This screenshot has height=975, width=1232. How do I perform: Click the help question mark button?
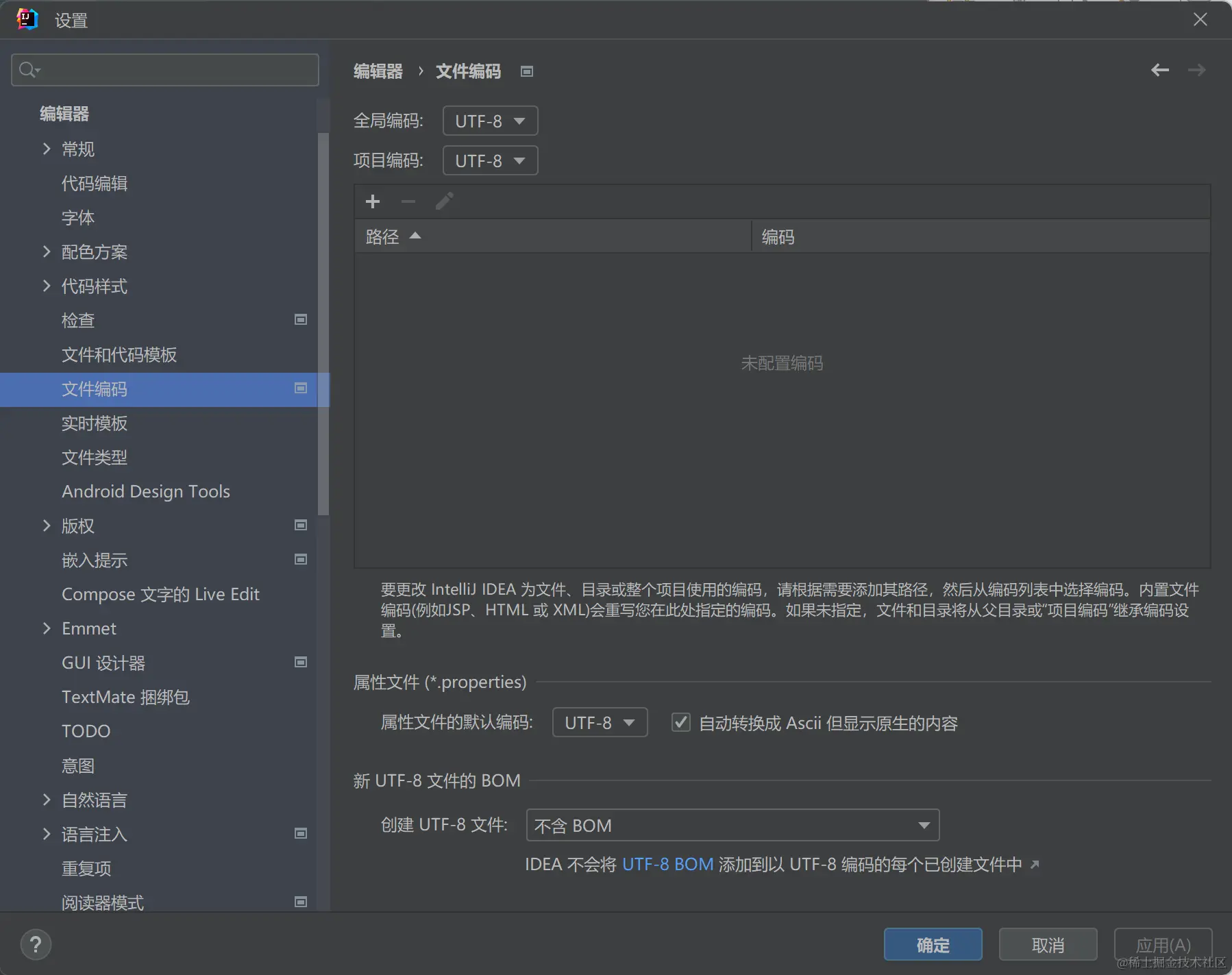pos(36,945)
